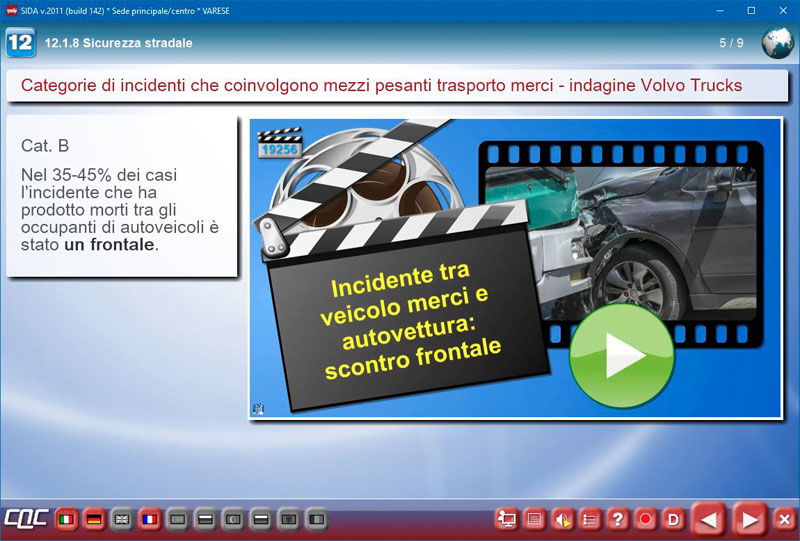Open the text panel toolbar icon
The height and width of the screenshot is (541, 800).
click(535, 519)
